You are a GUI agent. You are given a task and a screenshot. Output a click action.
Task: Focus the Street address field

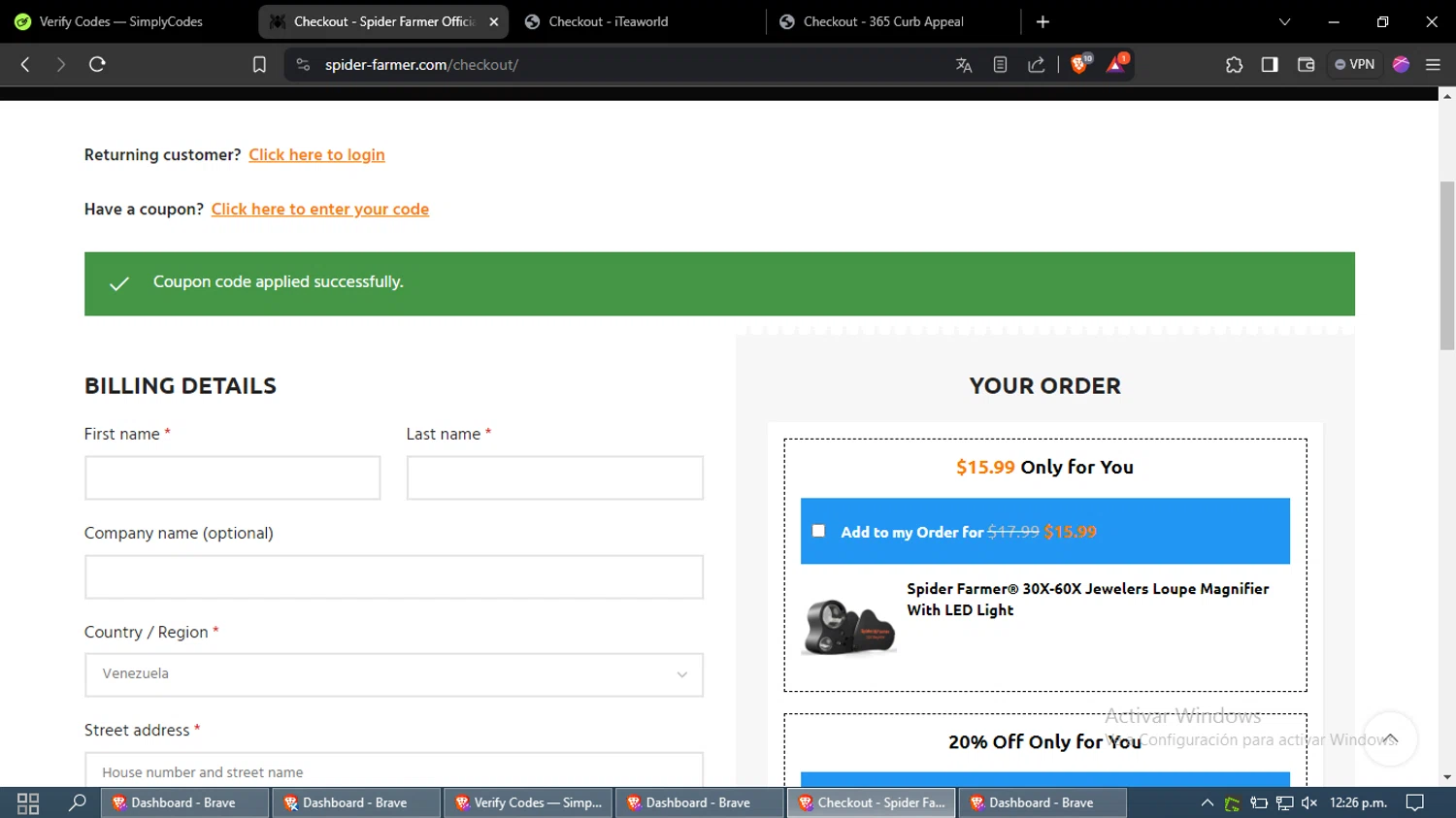point(394,771)
